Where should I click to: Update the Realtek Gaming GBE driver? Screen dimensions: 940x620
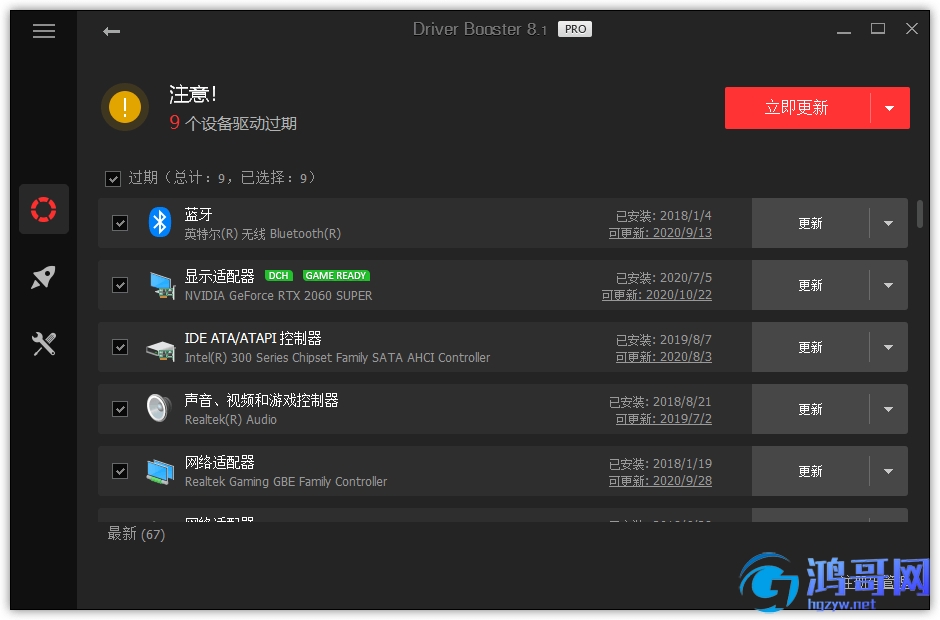point(811,471)
